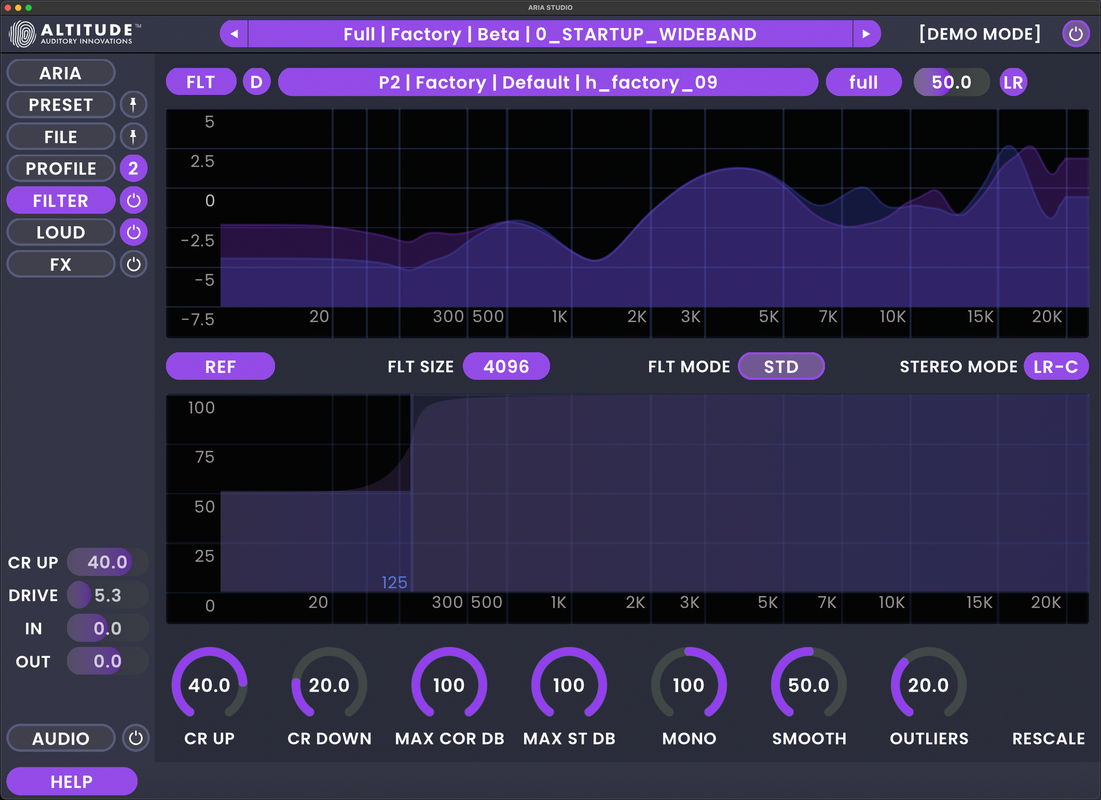Switch to the ARIA section
Screen dimensions: 1101x800
(x=60, y=73)
